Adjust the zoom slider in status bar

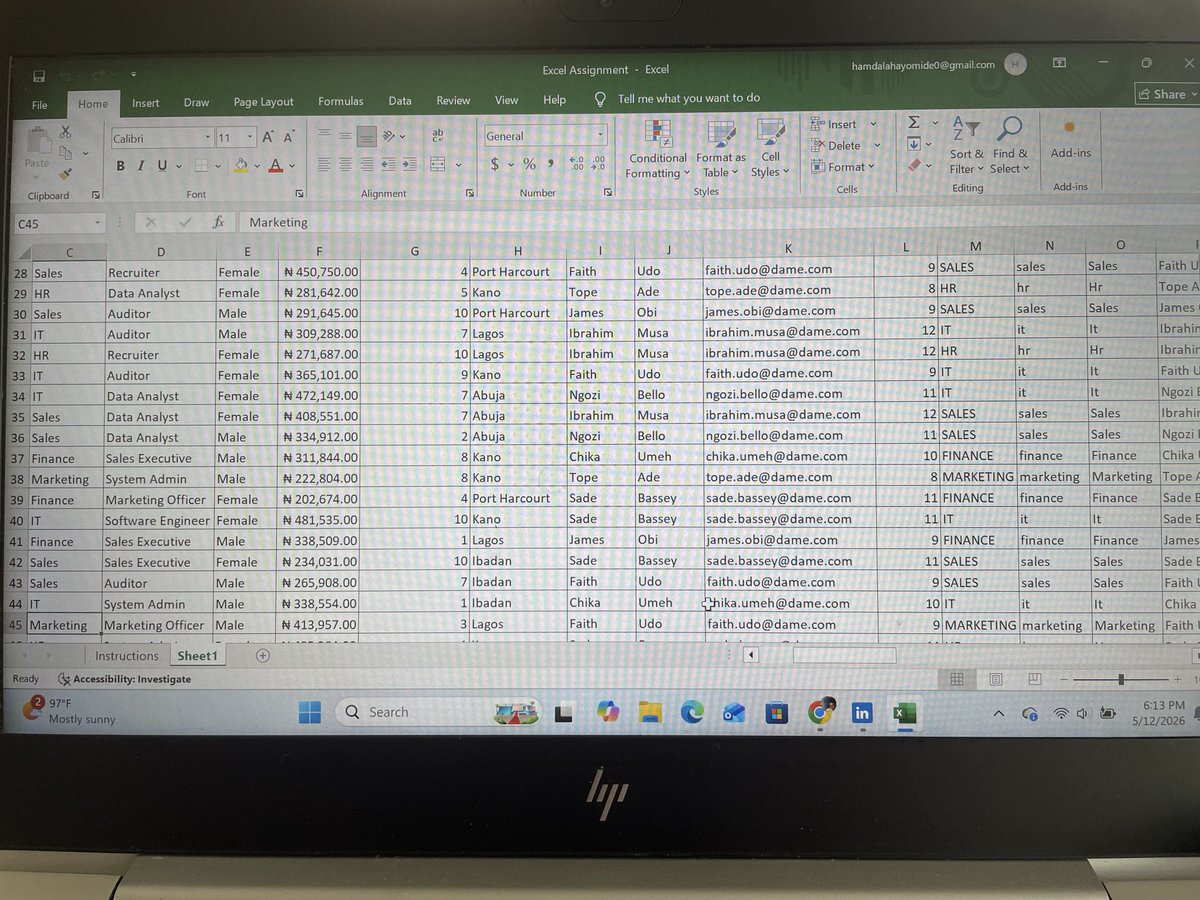coord(1122,679)
